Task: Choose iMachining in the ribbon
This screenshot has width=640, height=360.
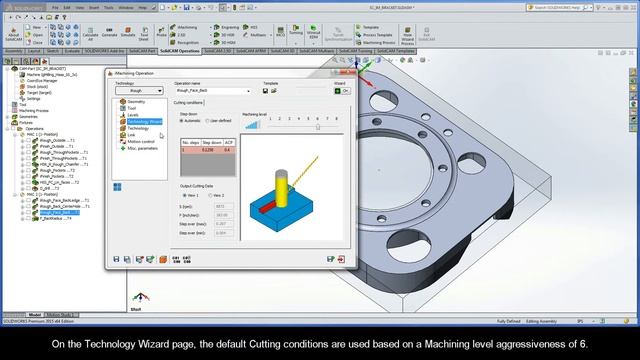Action: tap(184, 27)
